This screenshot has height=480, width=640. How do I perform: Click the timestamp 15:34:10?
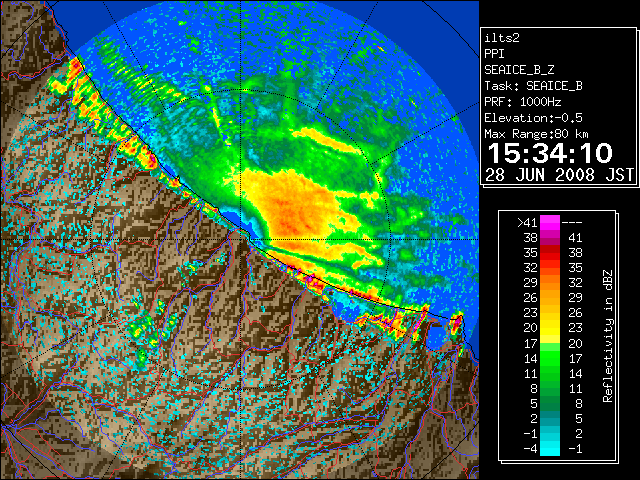pos(550,153)
